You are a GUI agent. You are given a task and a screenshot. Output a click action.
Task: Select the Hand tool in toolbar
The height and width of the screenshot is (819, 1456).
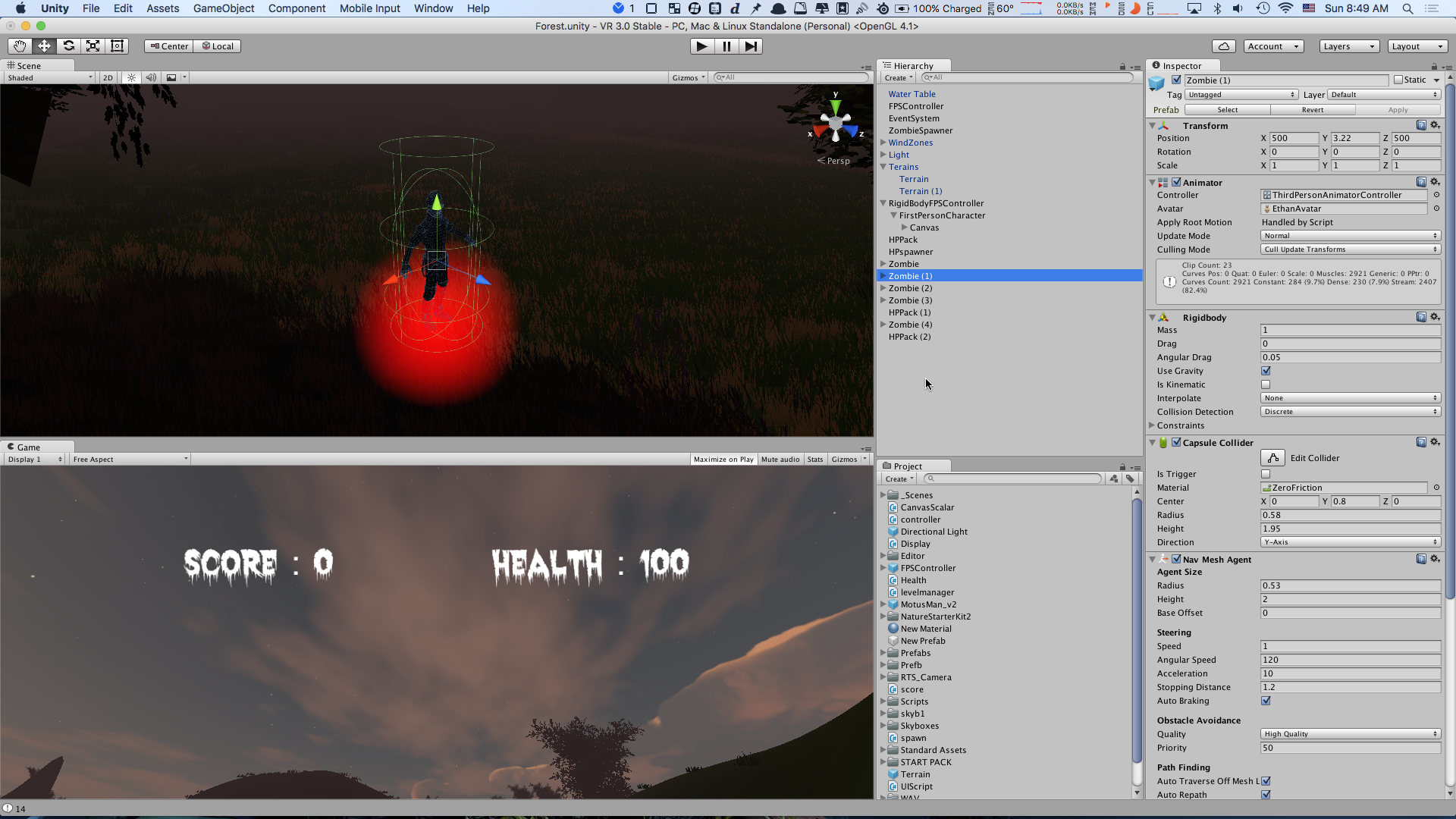[x=20, y=46]
